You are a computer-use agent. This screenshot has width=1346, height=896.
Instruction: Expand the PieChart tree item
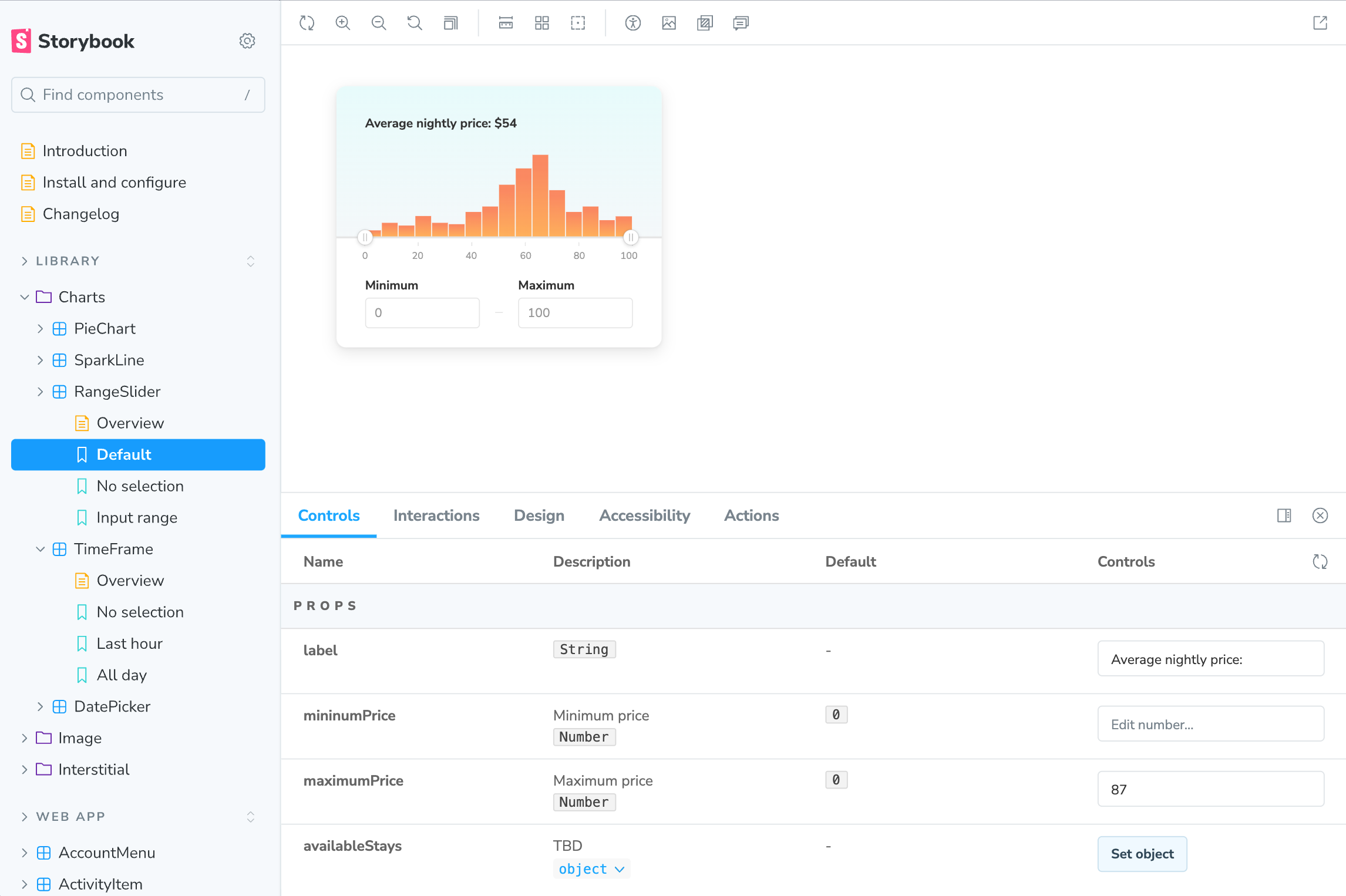pos(41,329)
